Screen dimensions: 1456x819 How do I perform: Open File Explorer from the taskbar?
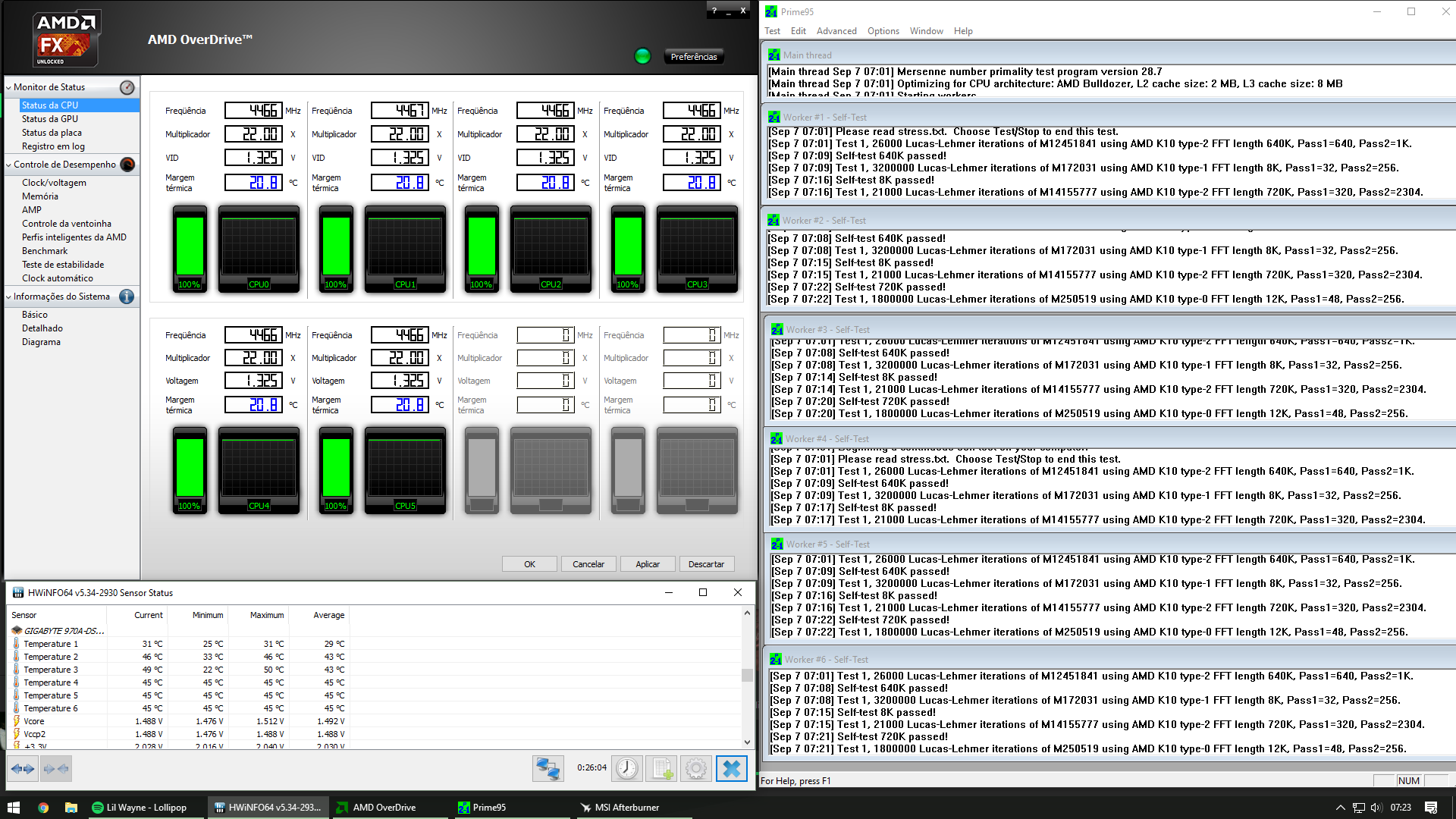click(x=71, y=808)
